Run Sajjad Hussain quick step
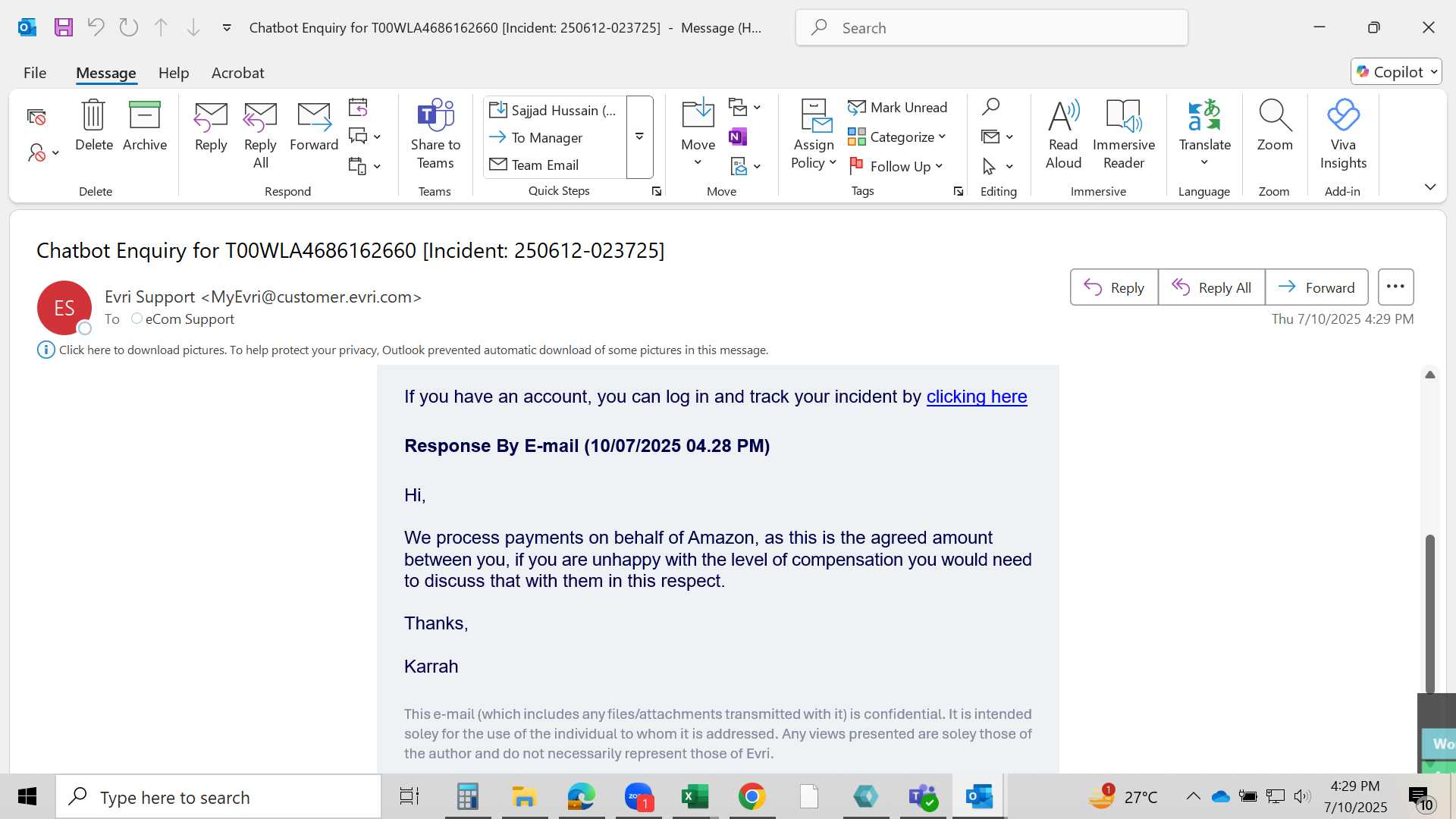The height and width of the screenshot is (819, 1456). point(554,110)
